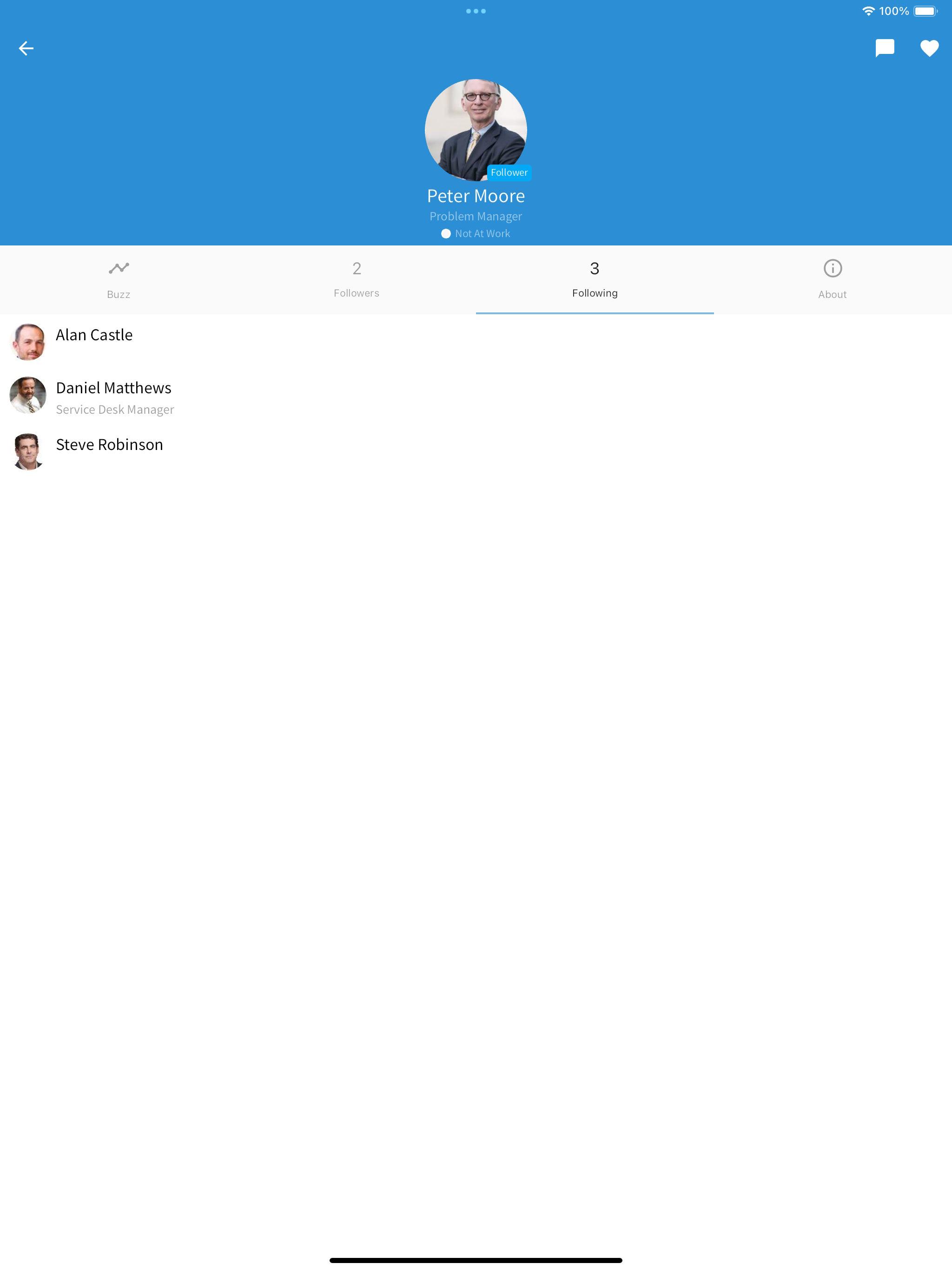Open Steve Robinson's avatar
The image size is (952, 1270).
[x=27, y=452]
